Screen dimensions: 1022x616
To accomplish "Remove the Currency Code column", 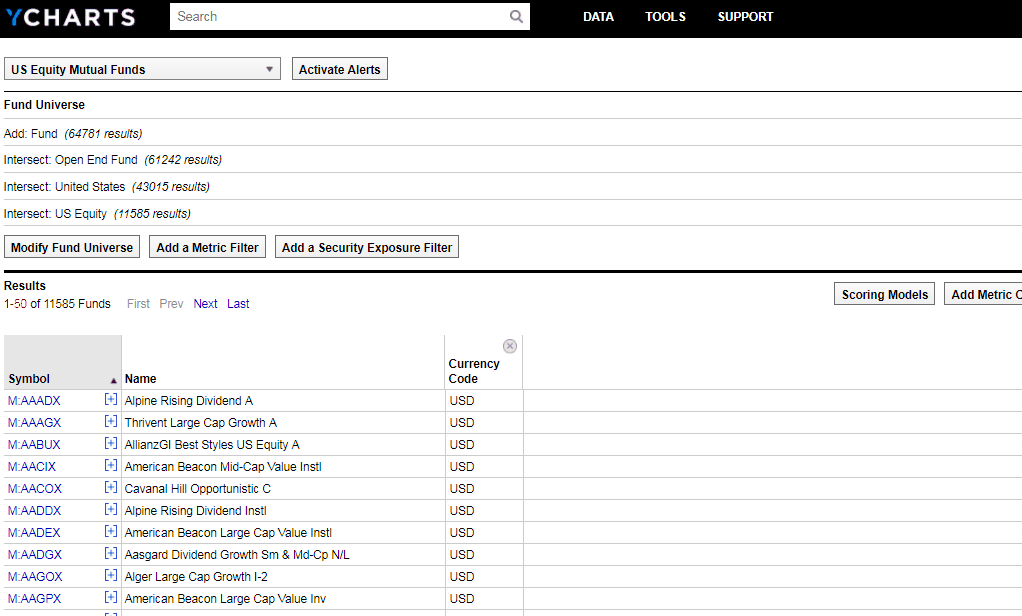I will pos(510,346).
